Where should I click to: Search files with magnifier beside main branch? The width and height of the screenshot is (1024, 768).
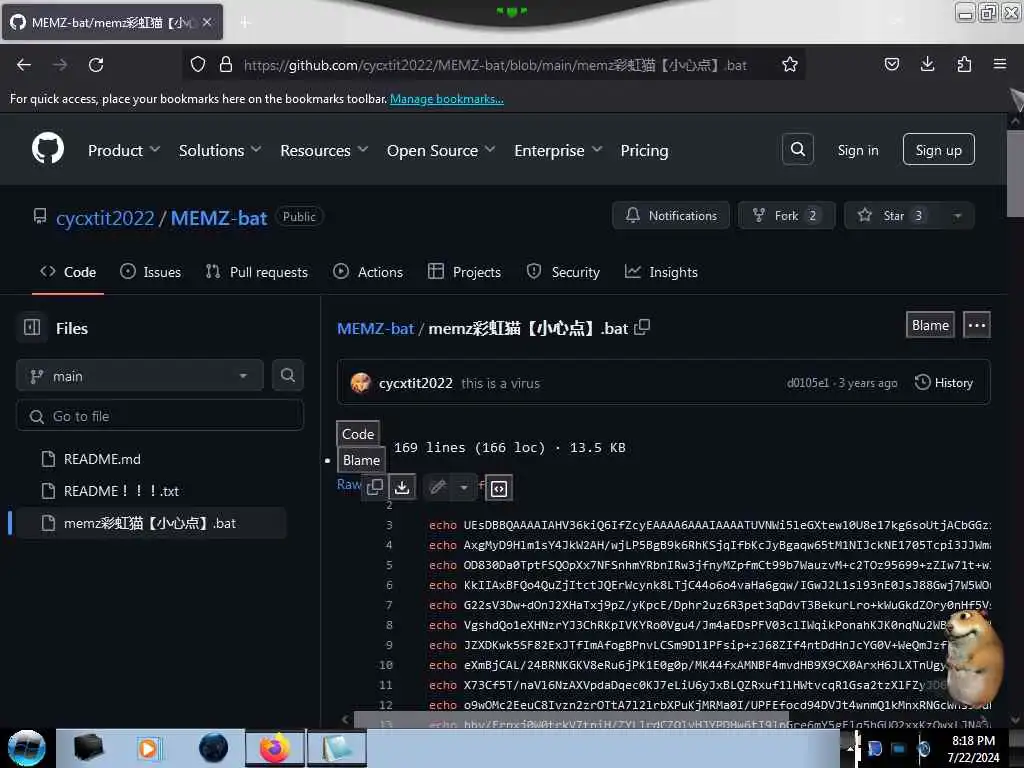click(x=287, y=376)
